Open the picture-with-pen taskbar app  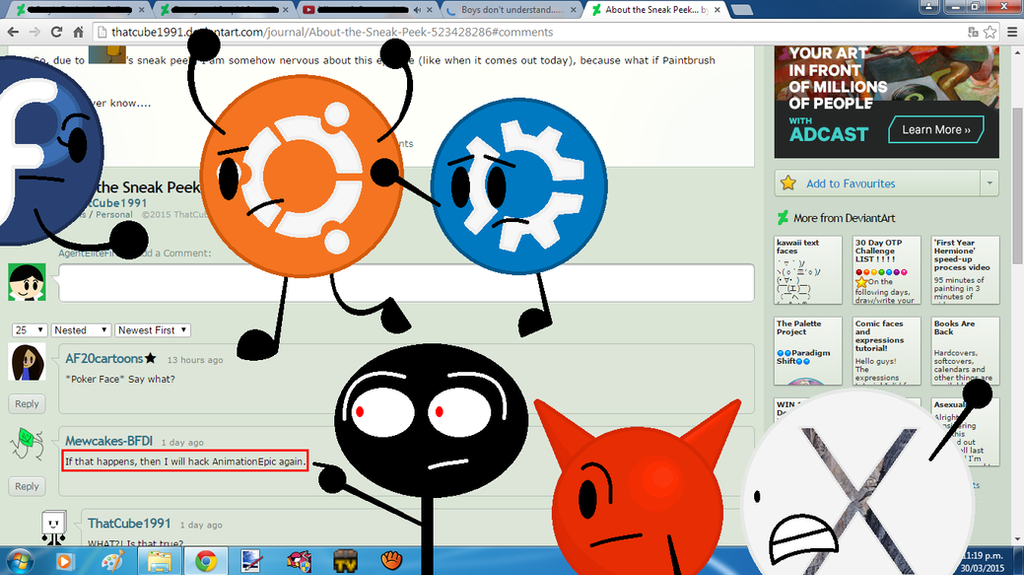coord(251,561)
